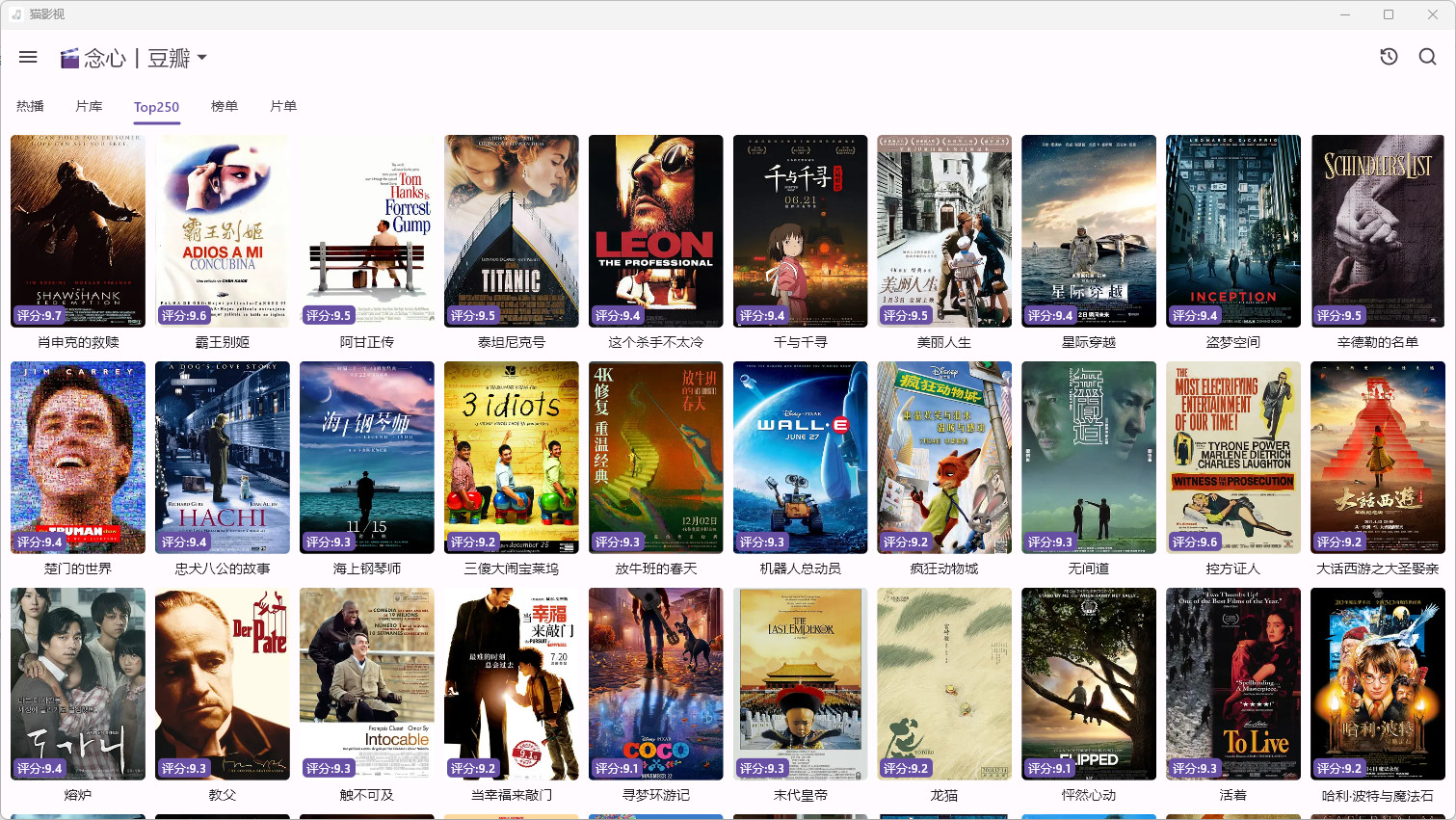The height and width of the screenshot is (820, 1456).
Task: Open the 肖申克的救赎 poster
Action: click(78, 231)
